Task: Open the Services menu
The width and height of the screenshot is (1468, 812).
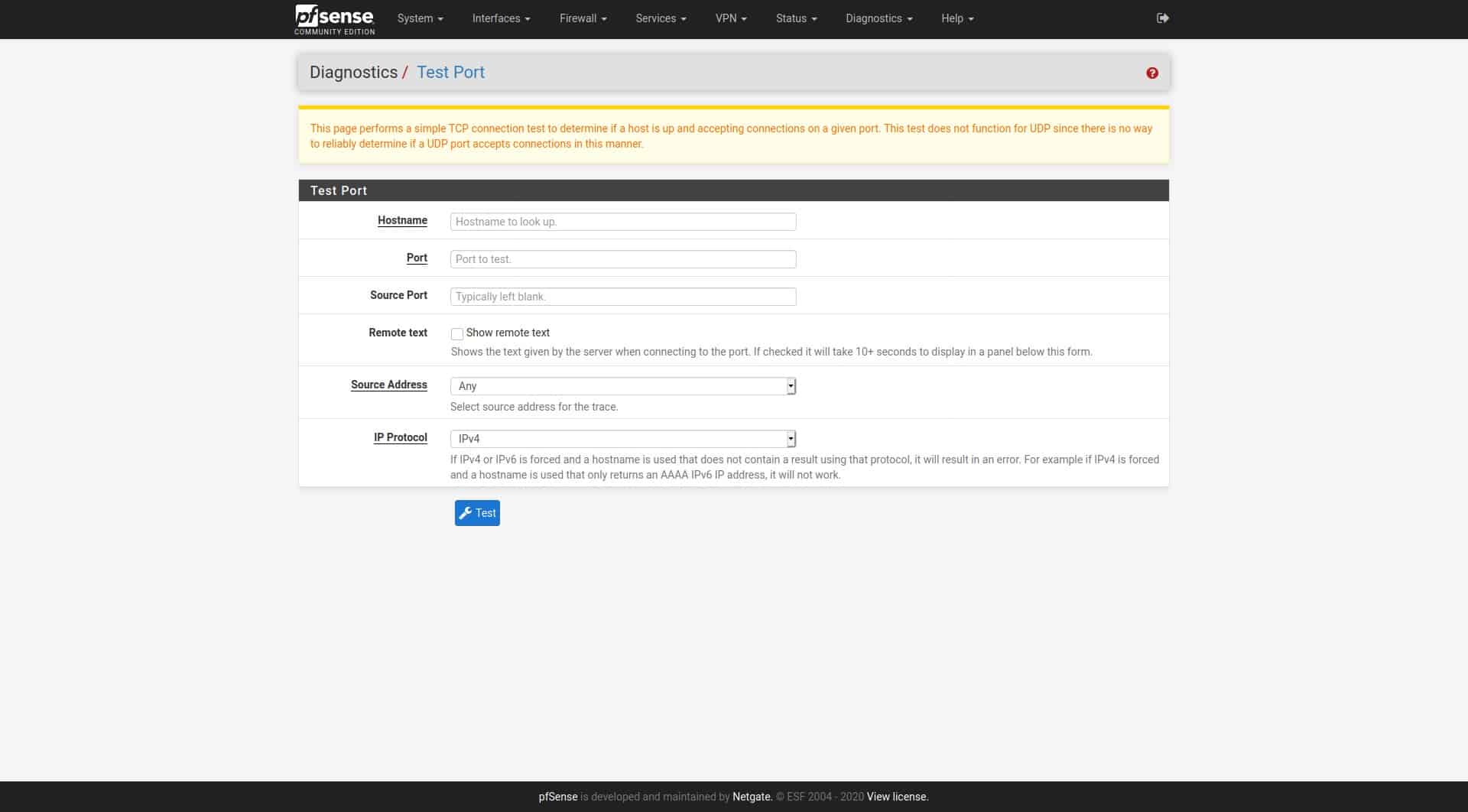Action: [661, 18]
